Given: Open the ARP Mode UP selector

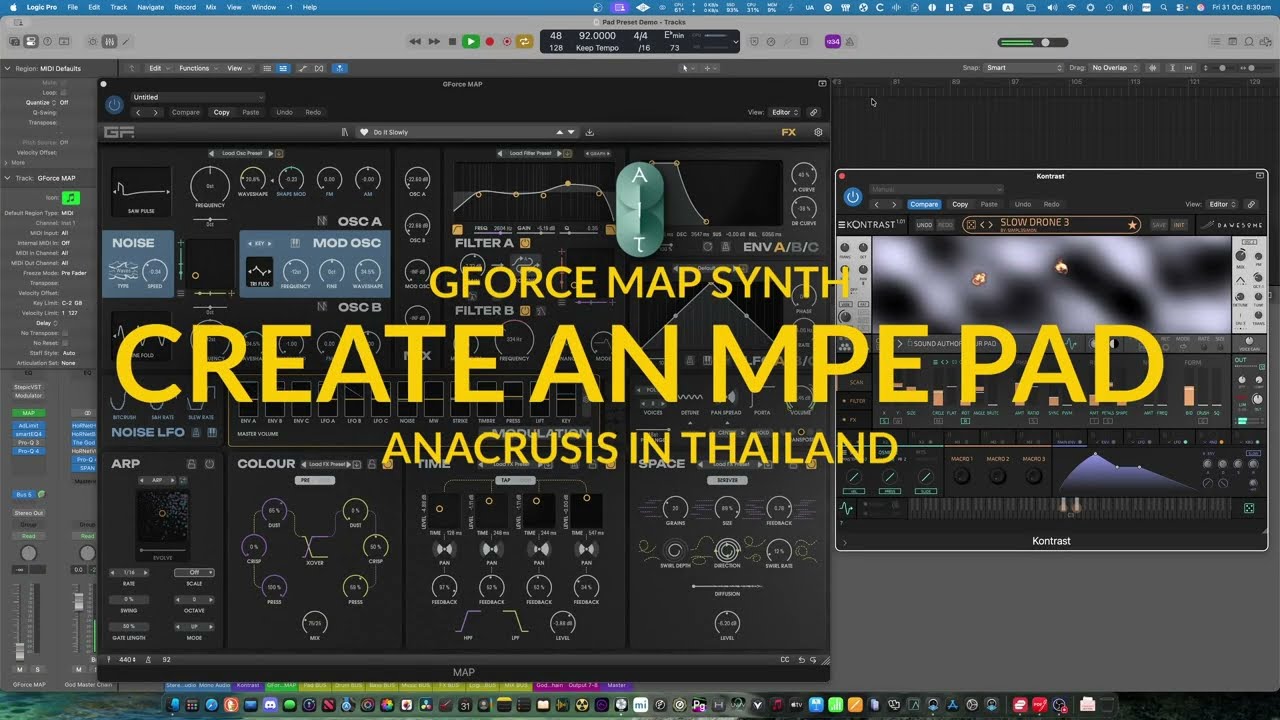Looking at the screenshot, I should pos(194,626).
